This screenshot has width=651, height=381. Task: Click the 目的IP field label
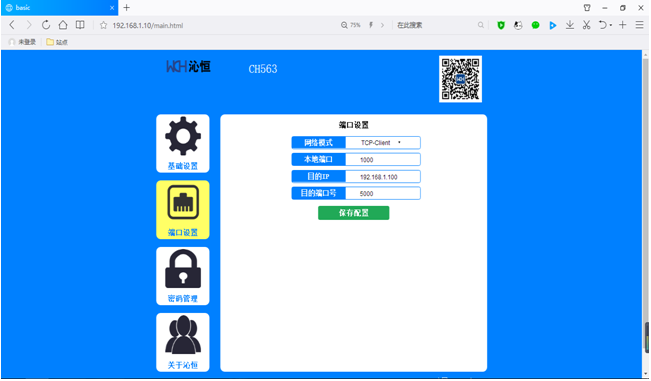[x=318, y=176]
